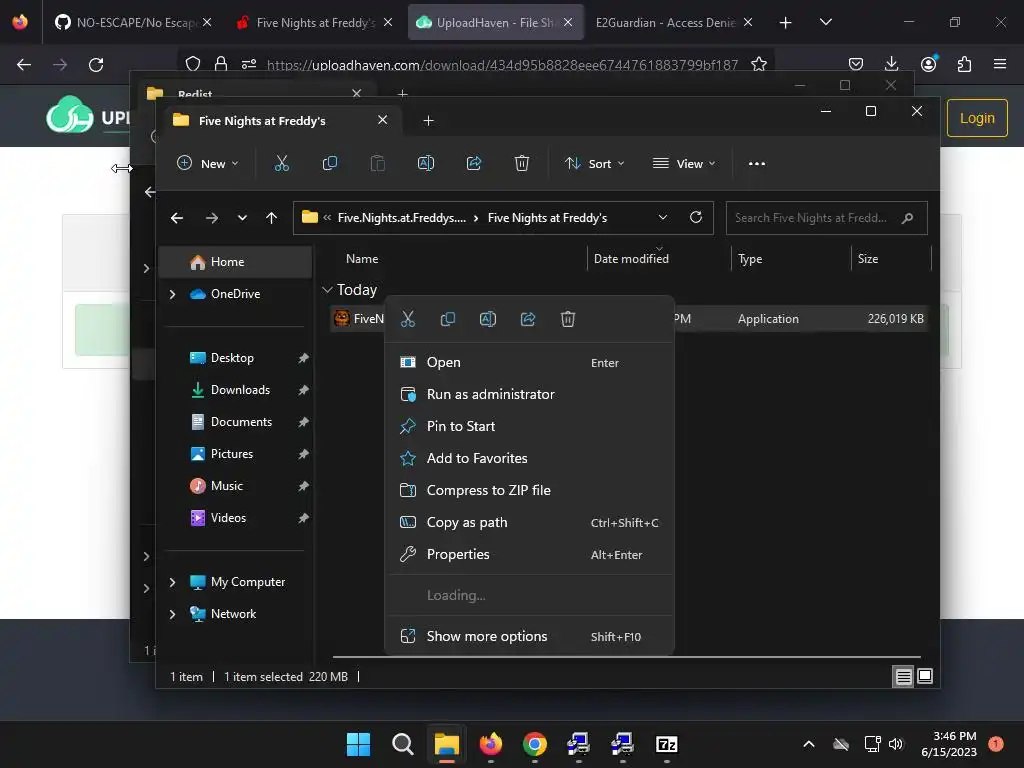The height and width of the screenshot is (768, 1024).
Task: Open the New item dropdown
Action: [208, 163]
